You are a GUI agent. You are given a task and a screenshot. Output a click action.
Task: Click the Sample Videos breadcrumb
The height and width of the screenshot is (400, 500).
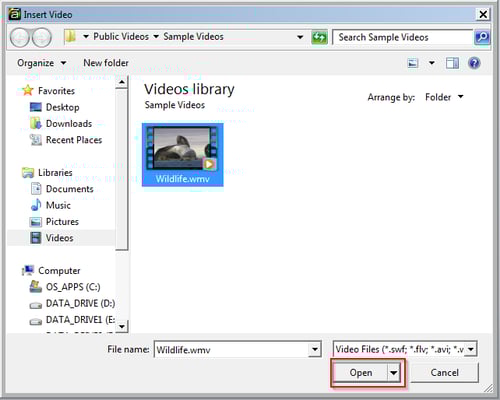(x=193, y=36)
